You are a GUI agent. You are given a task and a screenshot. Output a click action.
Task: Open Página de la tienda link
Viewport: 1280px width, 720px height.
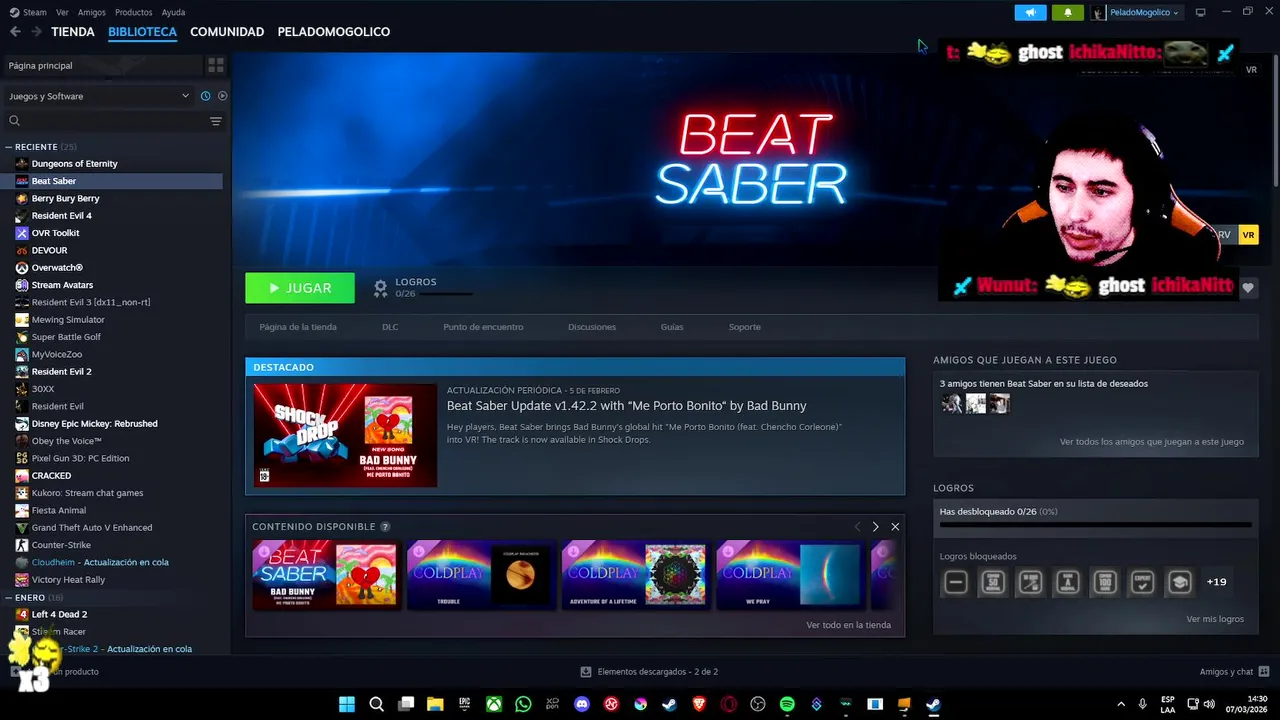(x=298, y=327)
